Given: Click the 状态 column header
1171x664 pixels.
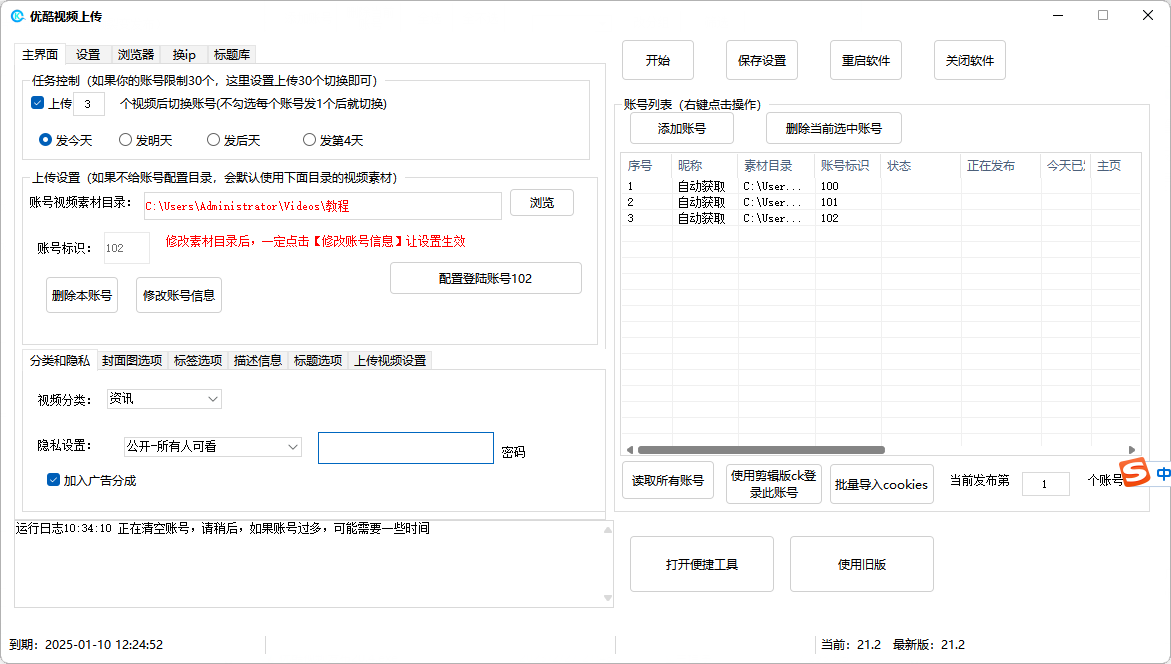Looking at the screenshot, I should pyautogui.click(x=921, y=166).
